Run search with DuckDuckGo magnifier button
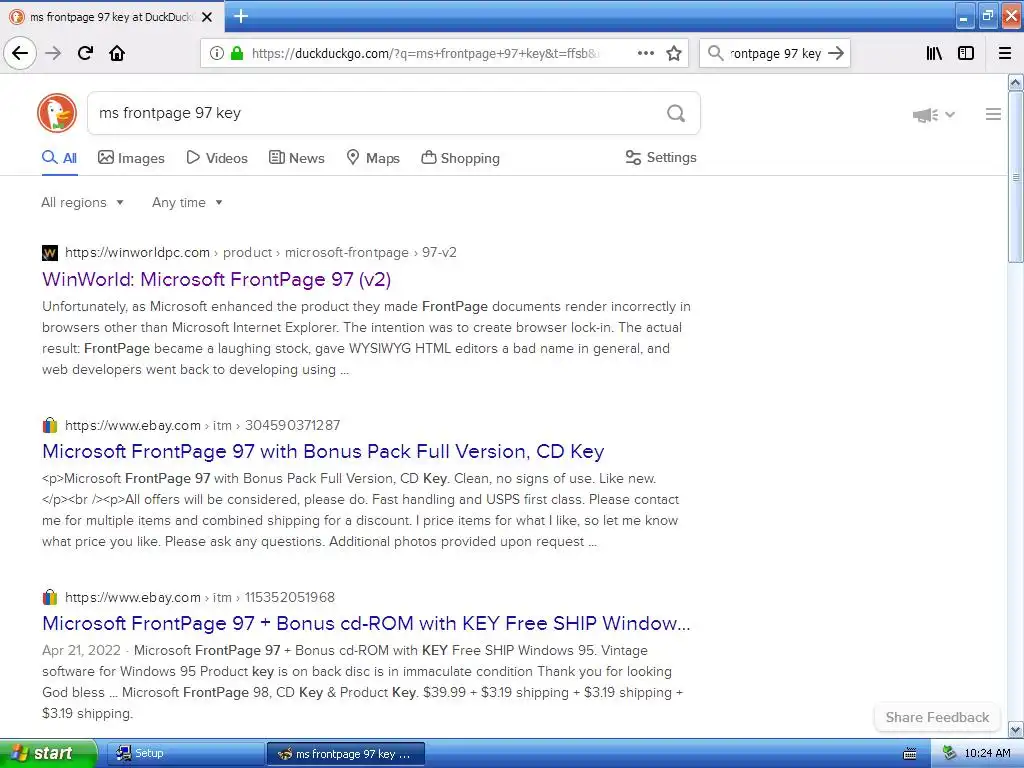 pyautogui.click(x=676, y=114)
